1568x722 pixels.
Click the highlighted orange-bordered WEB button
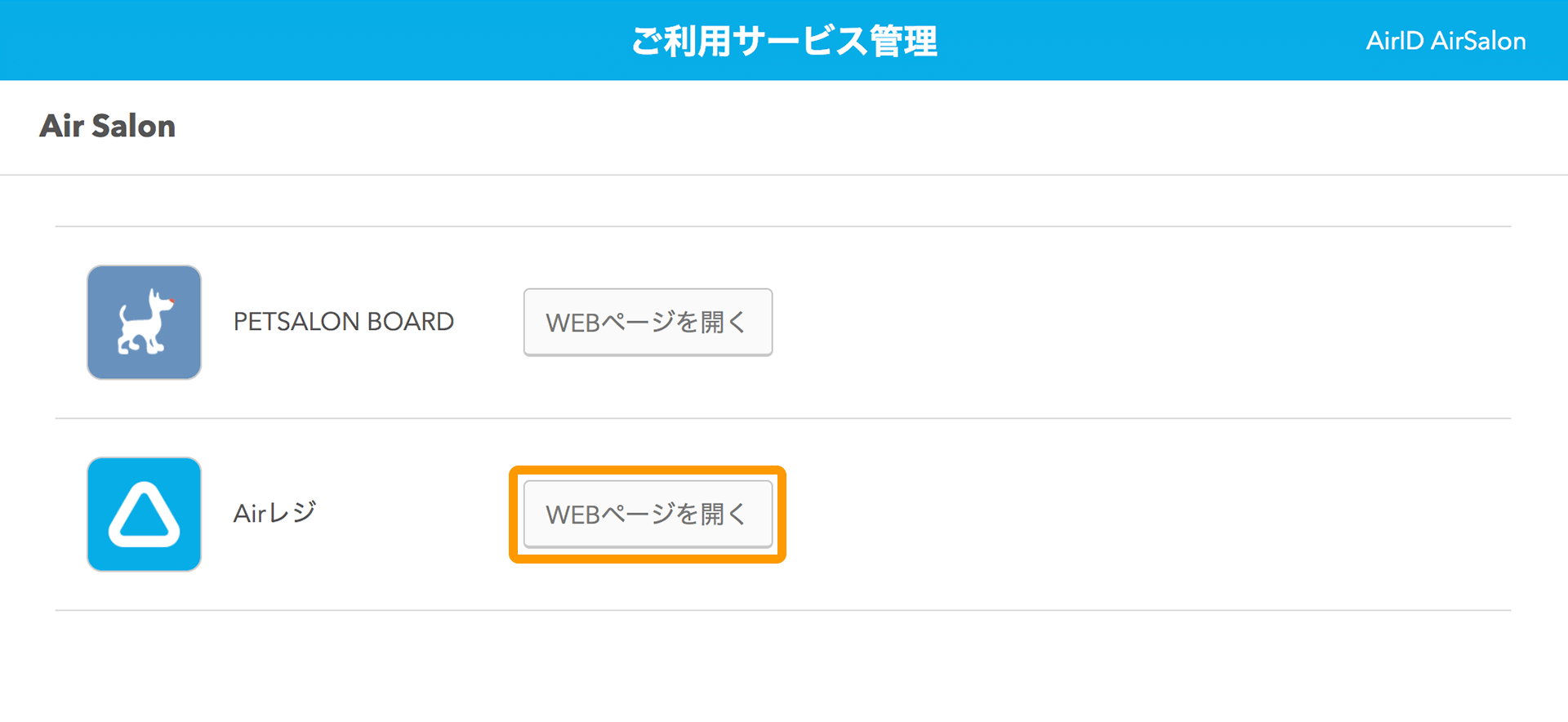tap(647, 514)
